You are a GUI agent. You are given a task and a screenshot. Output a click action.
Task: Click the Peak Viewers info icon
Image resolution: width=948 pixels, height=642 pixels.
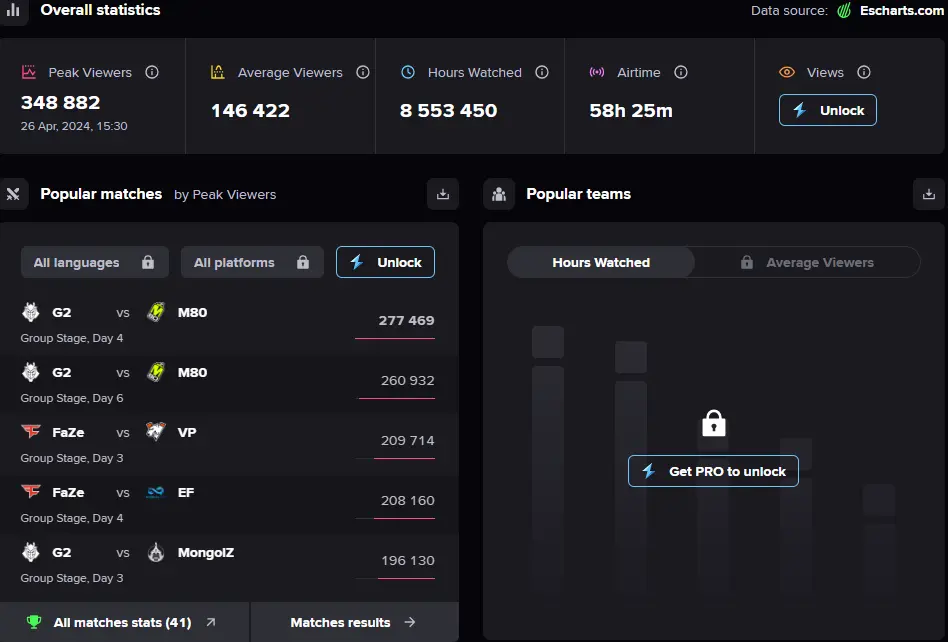[x=152, y=73]
